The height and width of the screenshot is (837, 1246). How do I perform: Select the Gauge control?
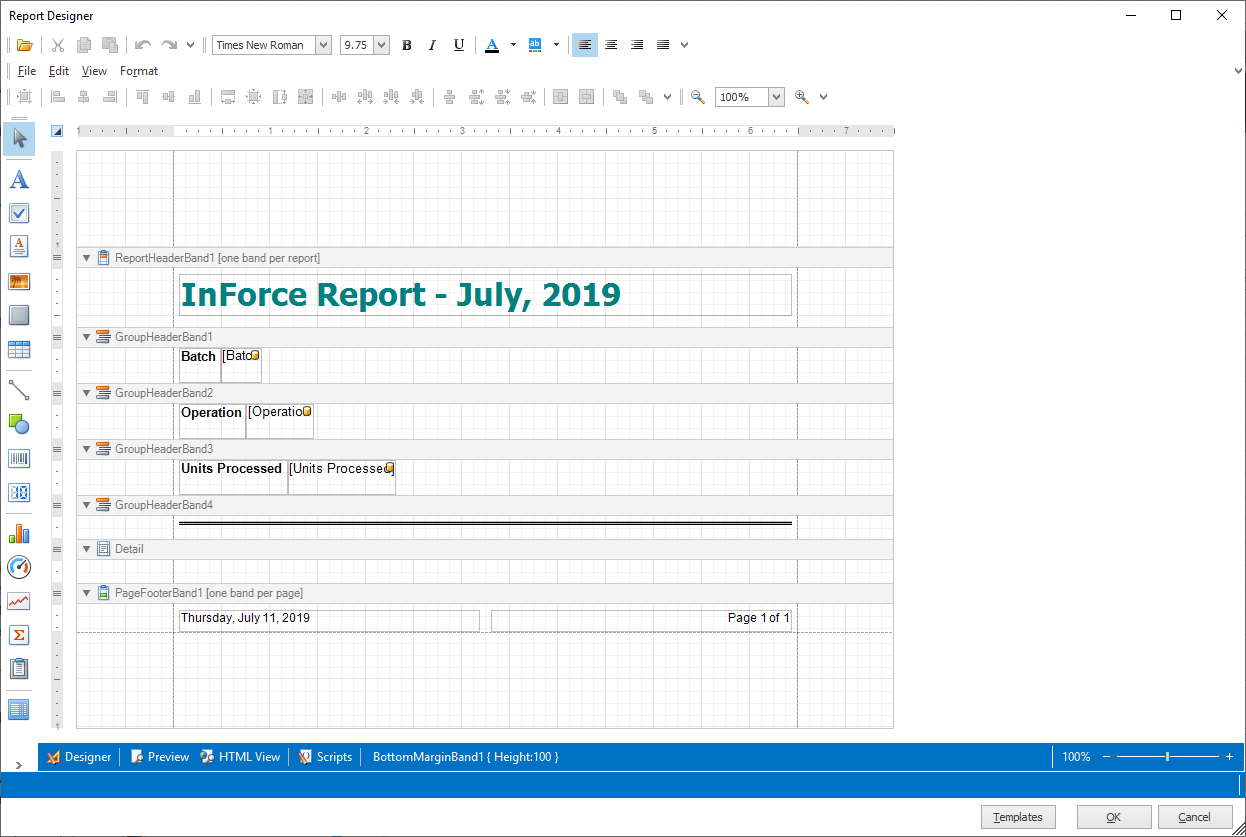19,567
